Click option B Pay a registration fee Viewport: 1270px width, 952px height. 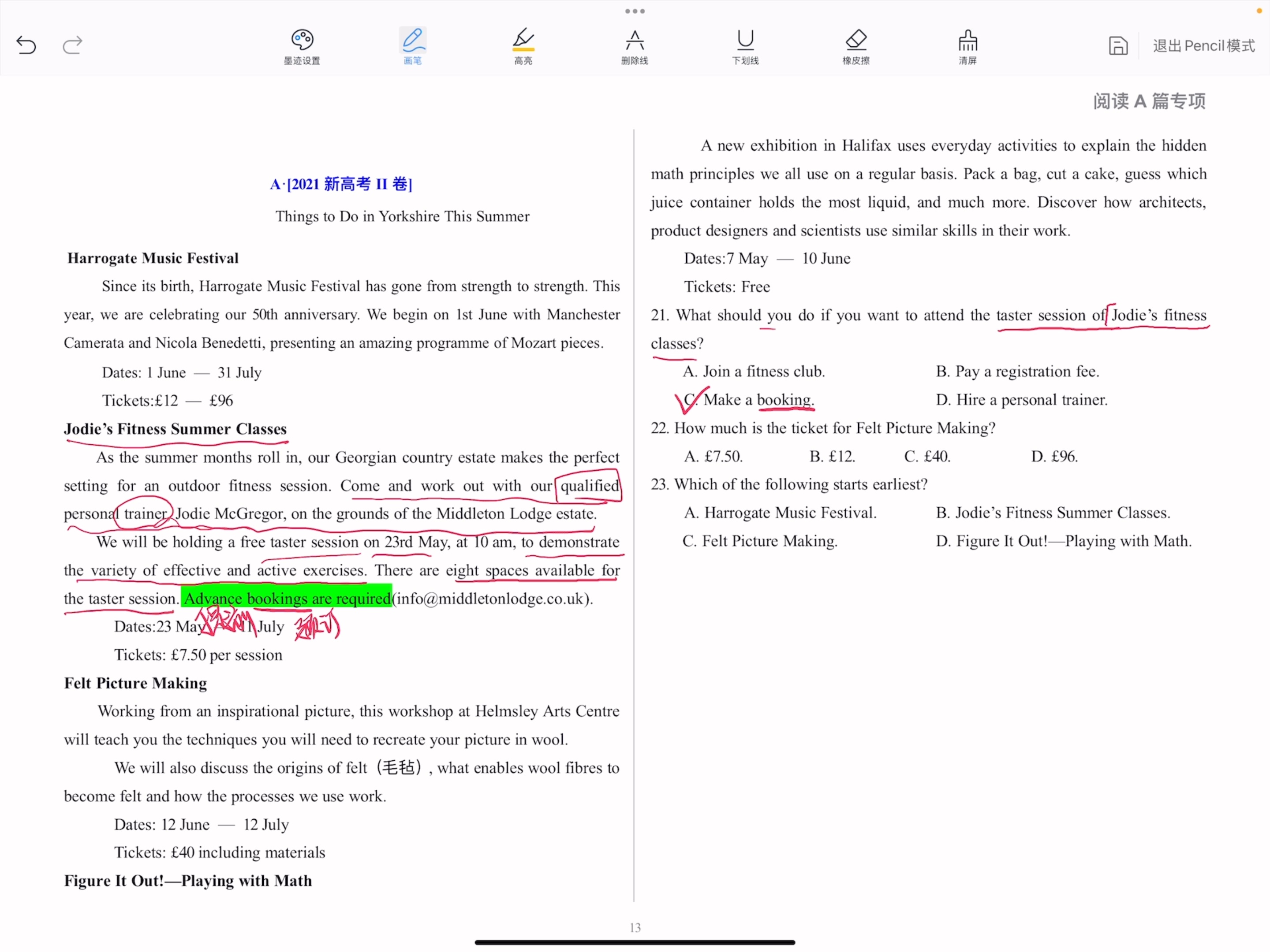pos(1017,371)
